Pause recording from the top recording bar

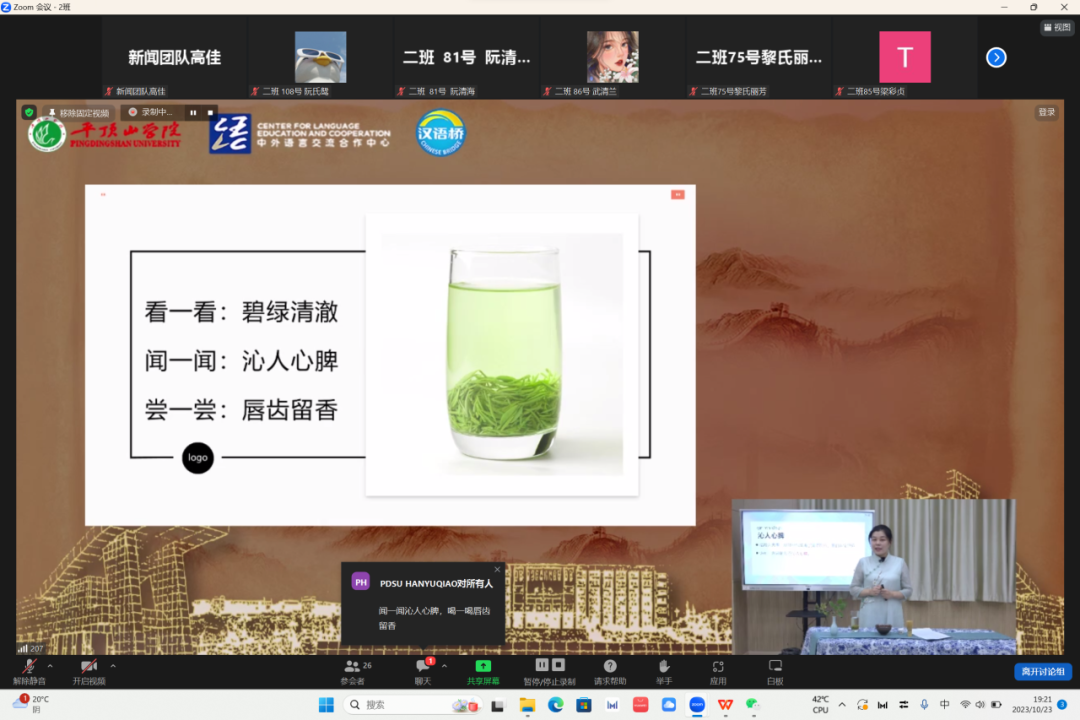[193, 112]
